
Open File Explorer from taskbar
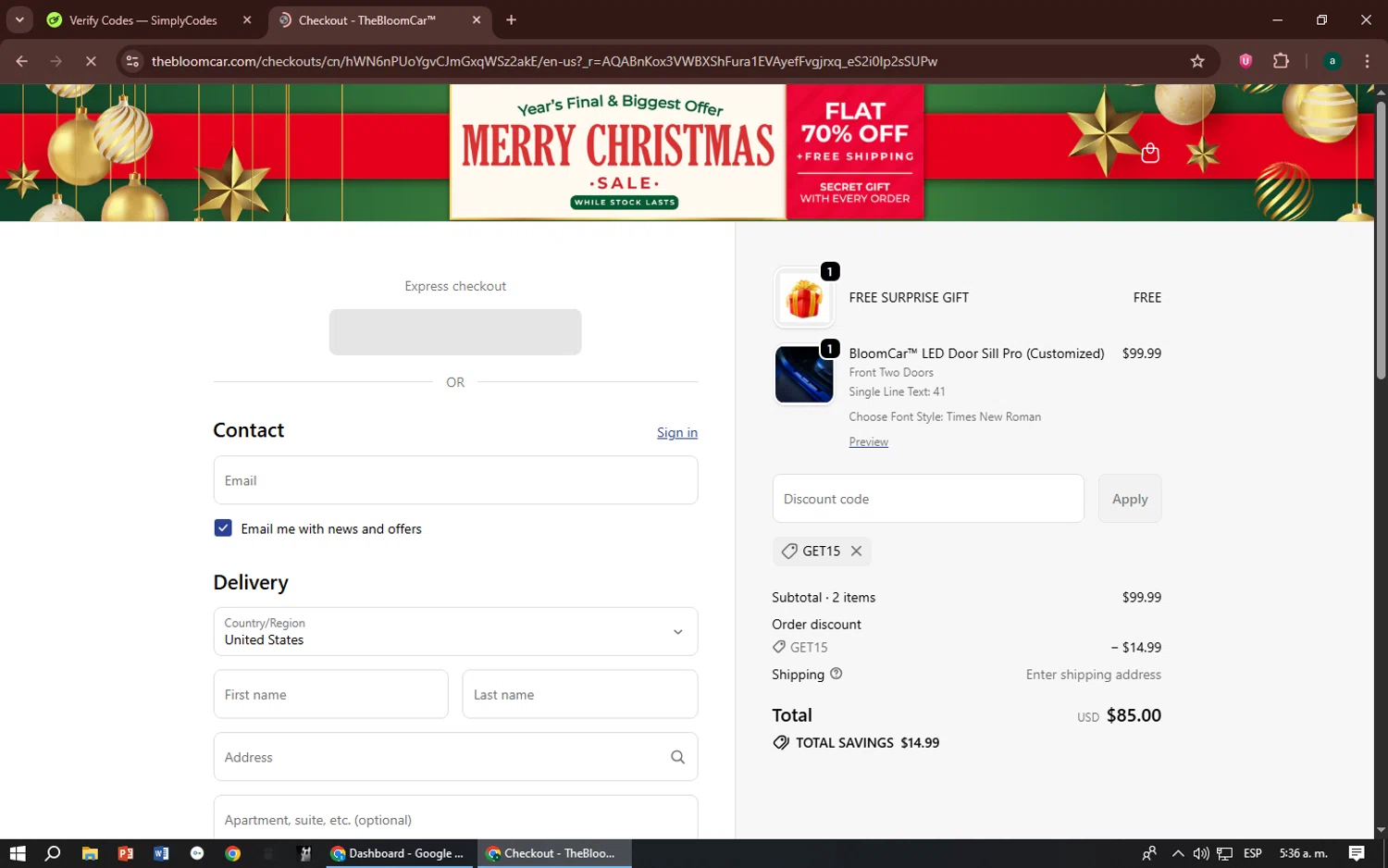click(90, 853)
